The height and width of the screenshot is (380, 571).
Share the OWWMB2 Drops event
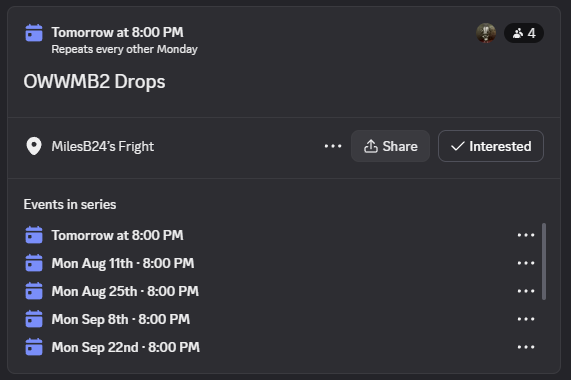pos(390,146)
